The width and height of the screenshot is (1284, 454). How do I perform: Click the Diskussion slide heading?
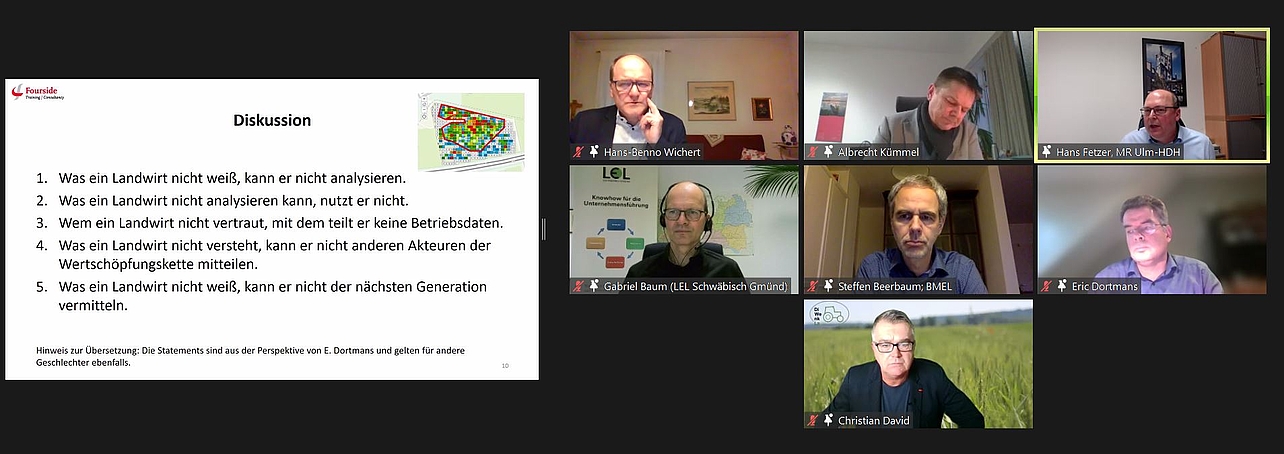coord(272,120)
